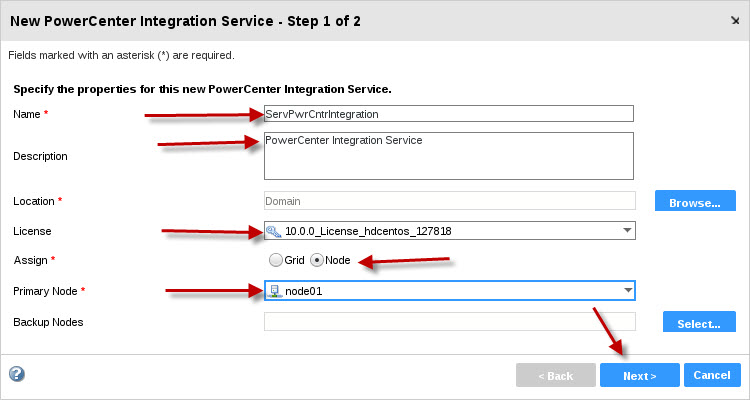Open the 10.0.0_License_hdcentos_127818 combo box
The height and width of the screenshot is (400, 750).
[x=450, y=231]
